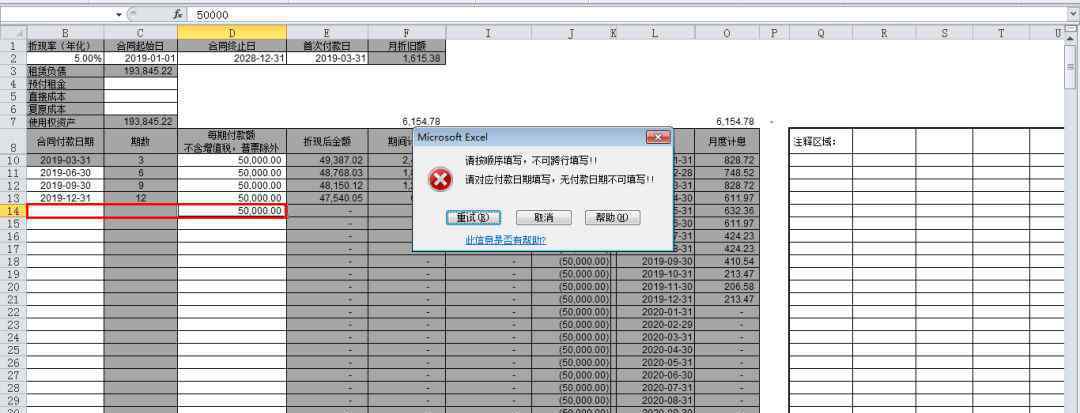Select row 14 header

(13, 211)
